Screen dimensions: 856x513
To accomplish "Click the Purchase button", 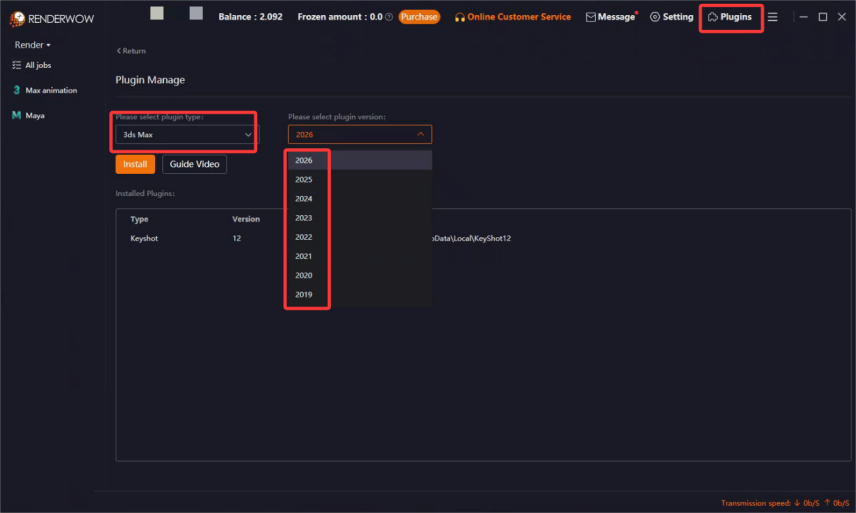I will tap(419, 17).
